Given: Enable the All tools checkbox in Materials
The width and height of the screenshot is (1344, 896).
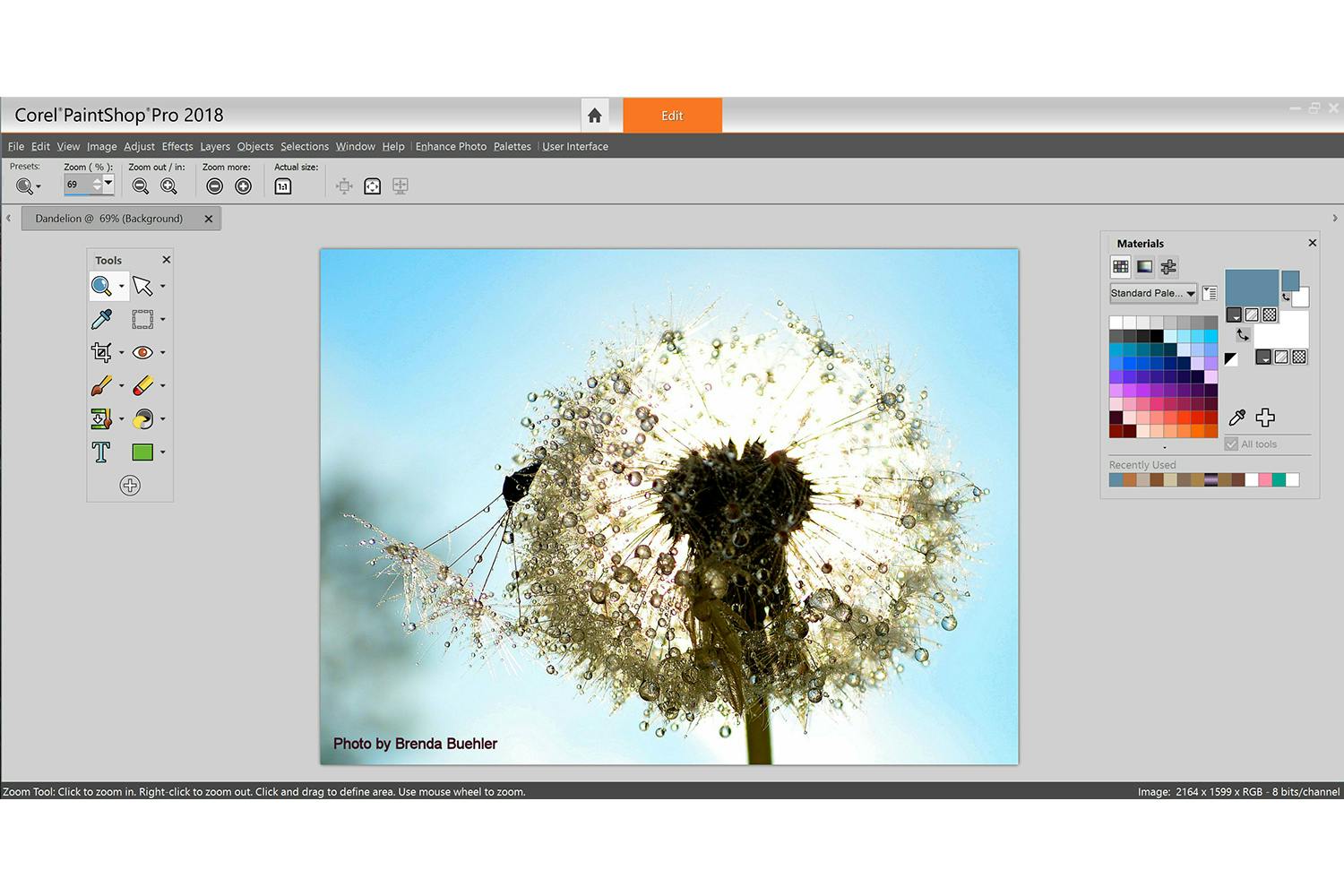Looking at the screenshot, I should pyautogui.click(x=1231, y=444).
